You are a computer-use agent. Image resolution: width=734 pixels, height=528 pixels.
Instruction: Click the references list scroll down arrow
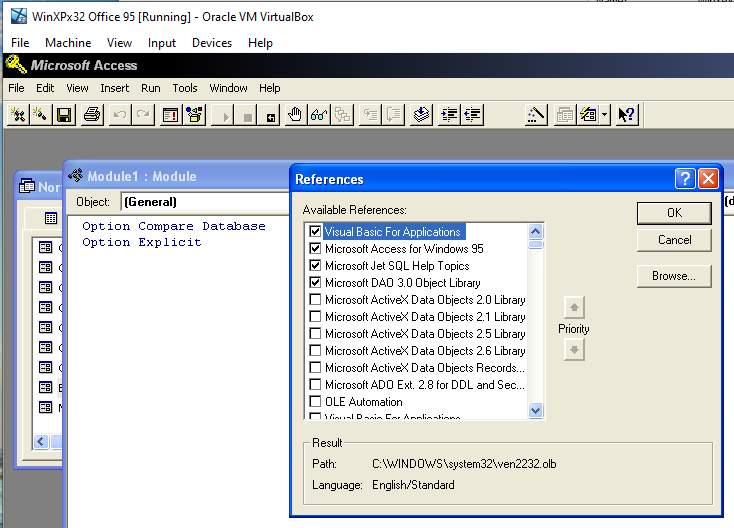click(x=536, y=411)
